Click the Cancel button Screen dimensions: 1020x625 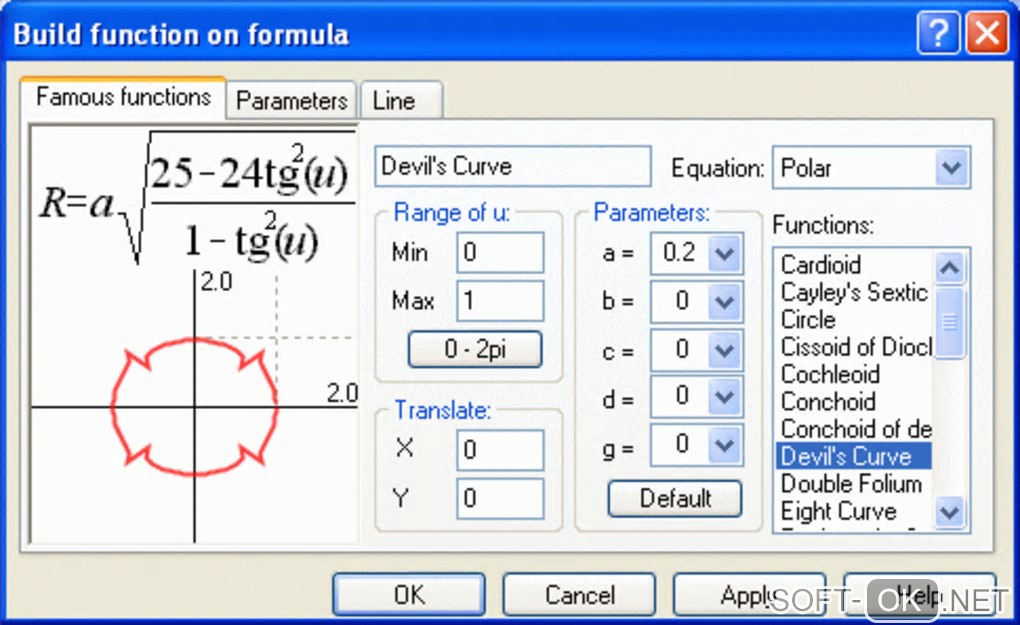[x=579, y=595]
